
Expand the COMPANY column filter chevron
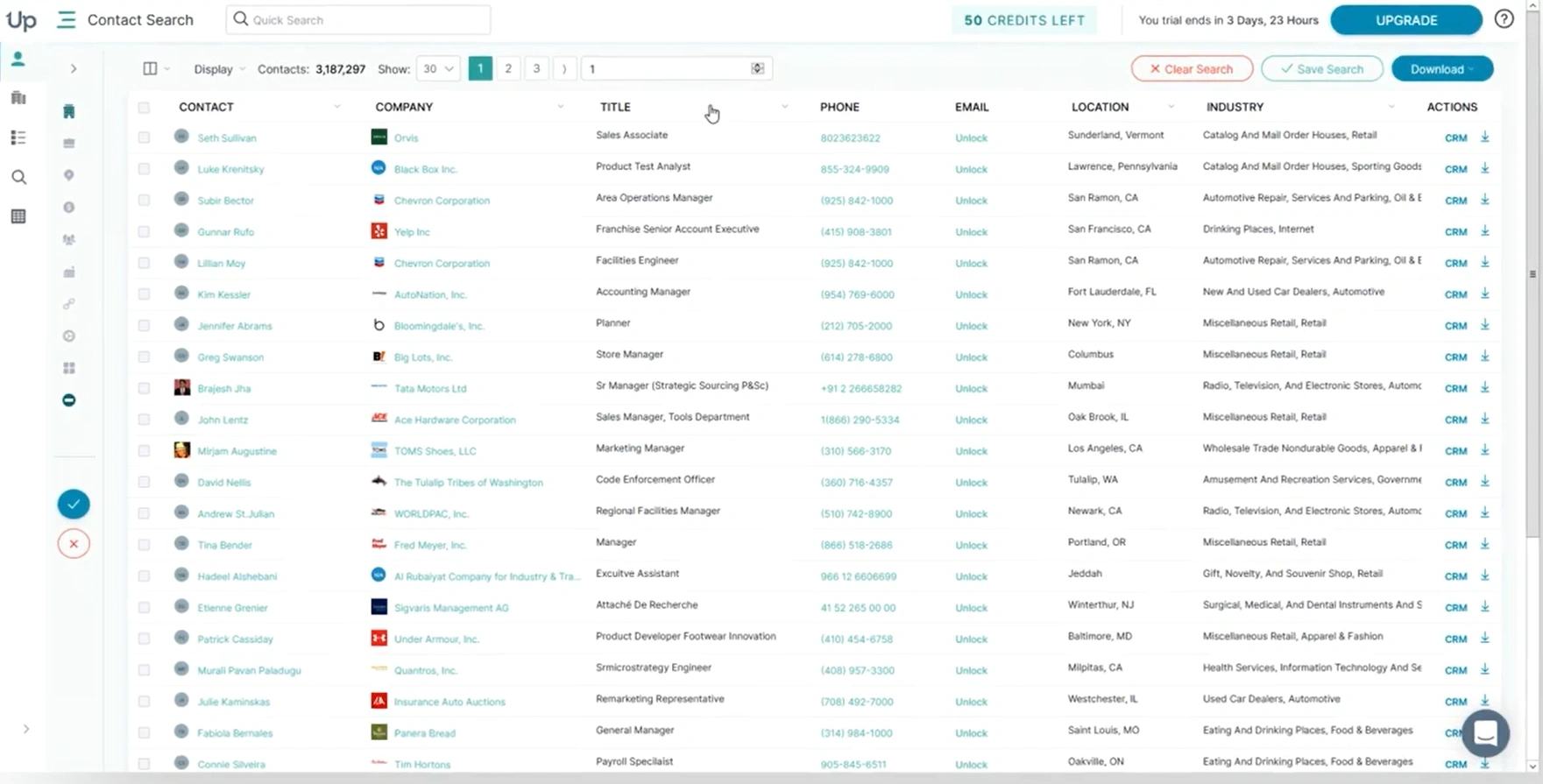[560, 107]
